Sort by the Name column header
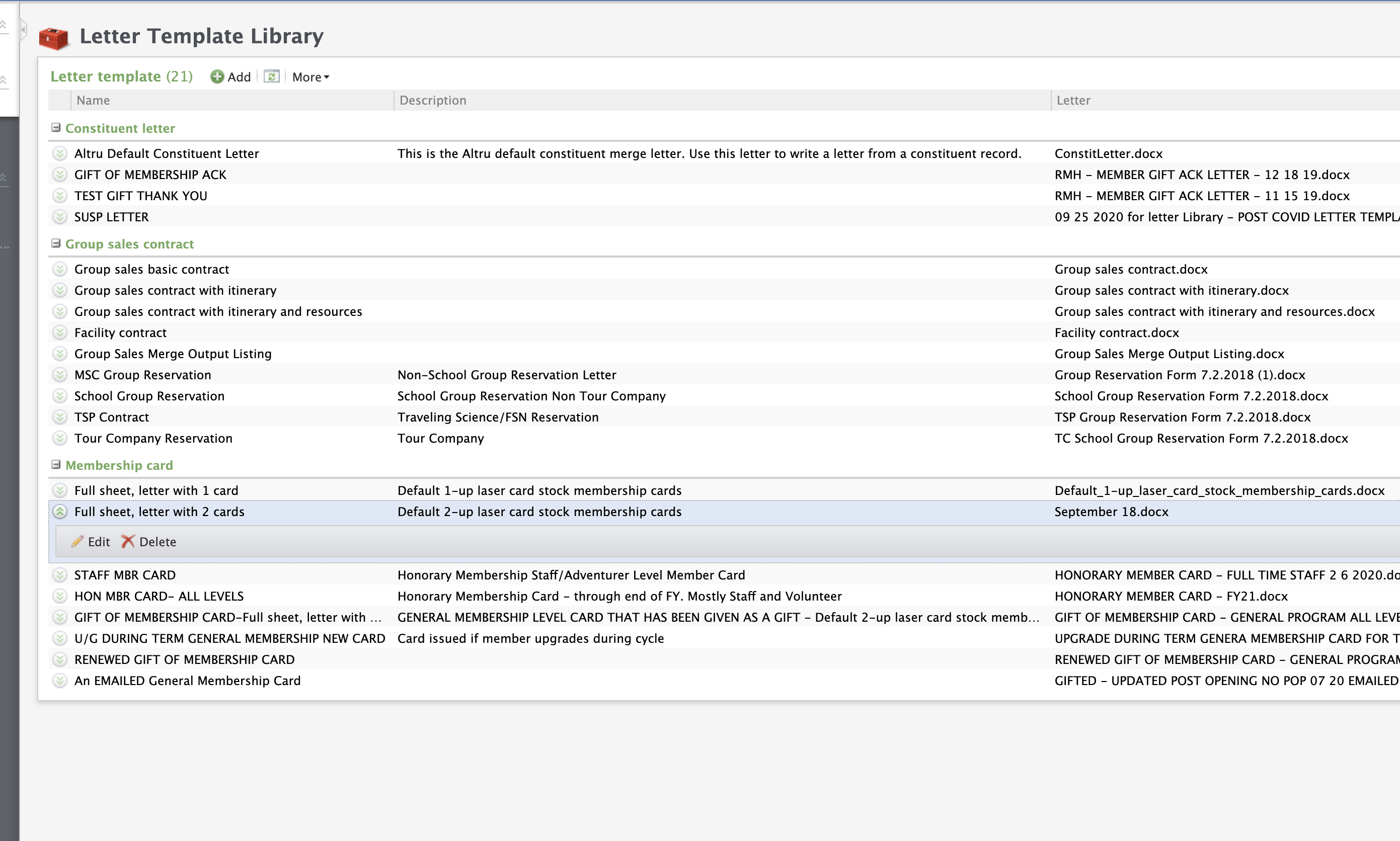Screen dimensions: 1400x841 [x=94, y=100]
